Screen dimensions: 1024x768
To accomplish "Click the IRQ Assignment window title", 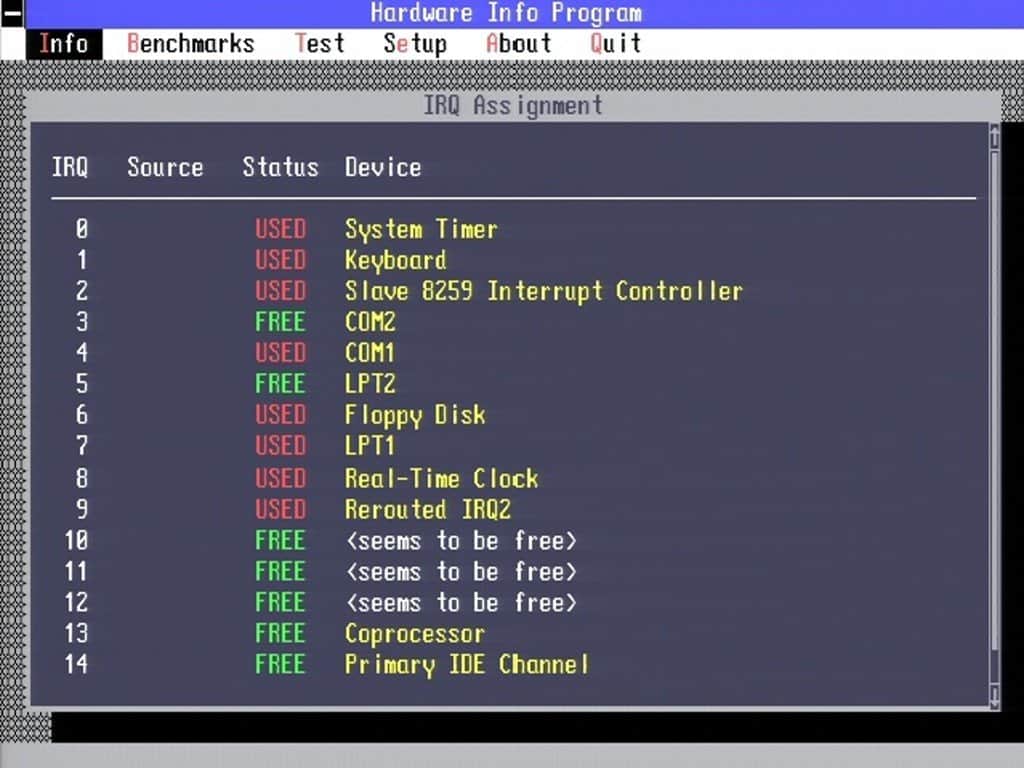I will point(513,106).
